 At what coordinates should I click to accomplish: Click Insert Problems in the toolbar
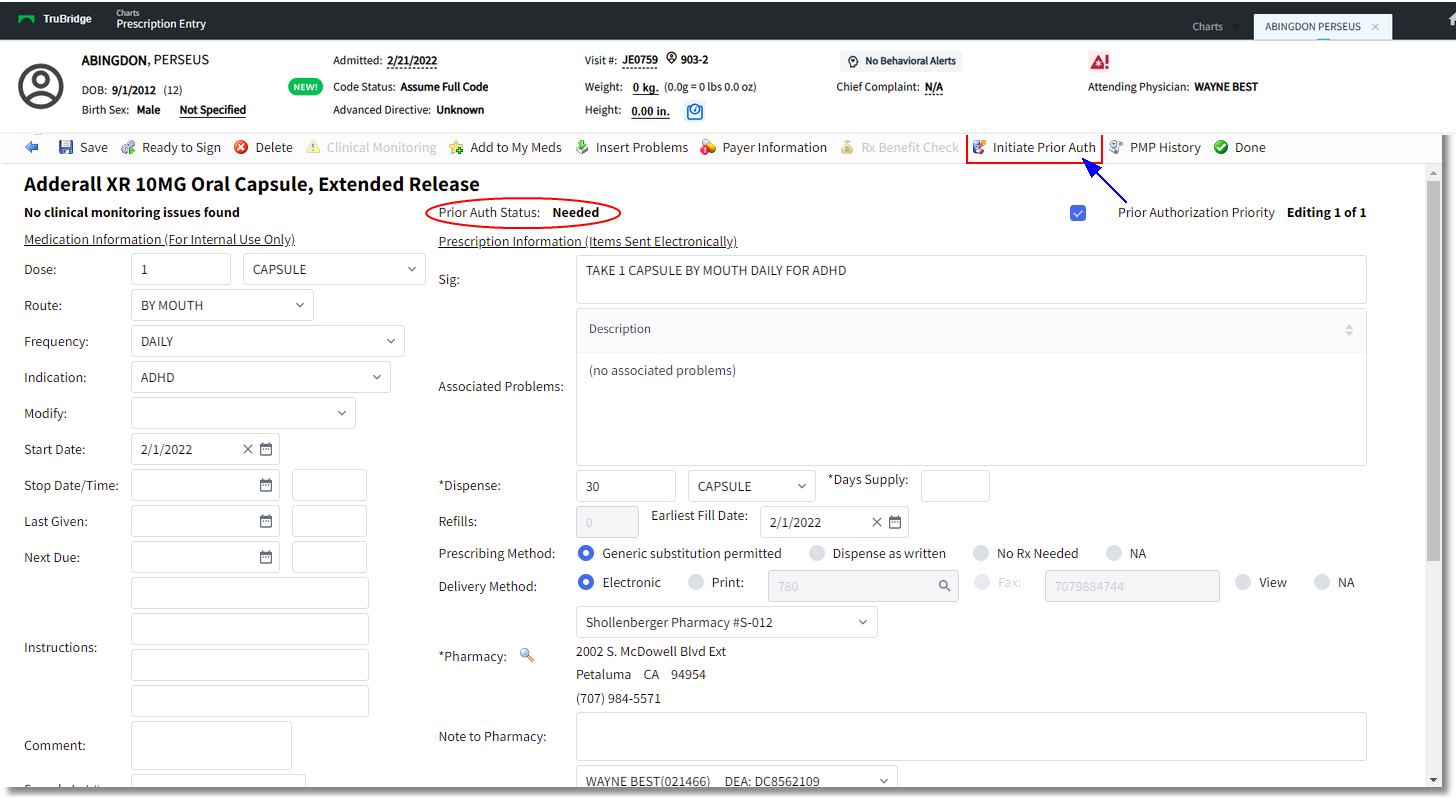pyautogui.click(x=632, y=147)
